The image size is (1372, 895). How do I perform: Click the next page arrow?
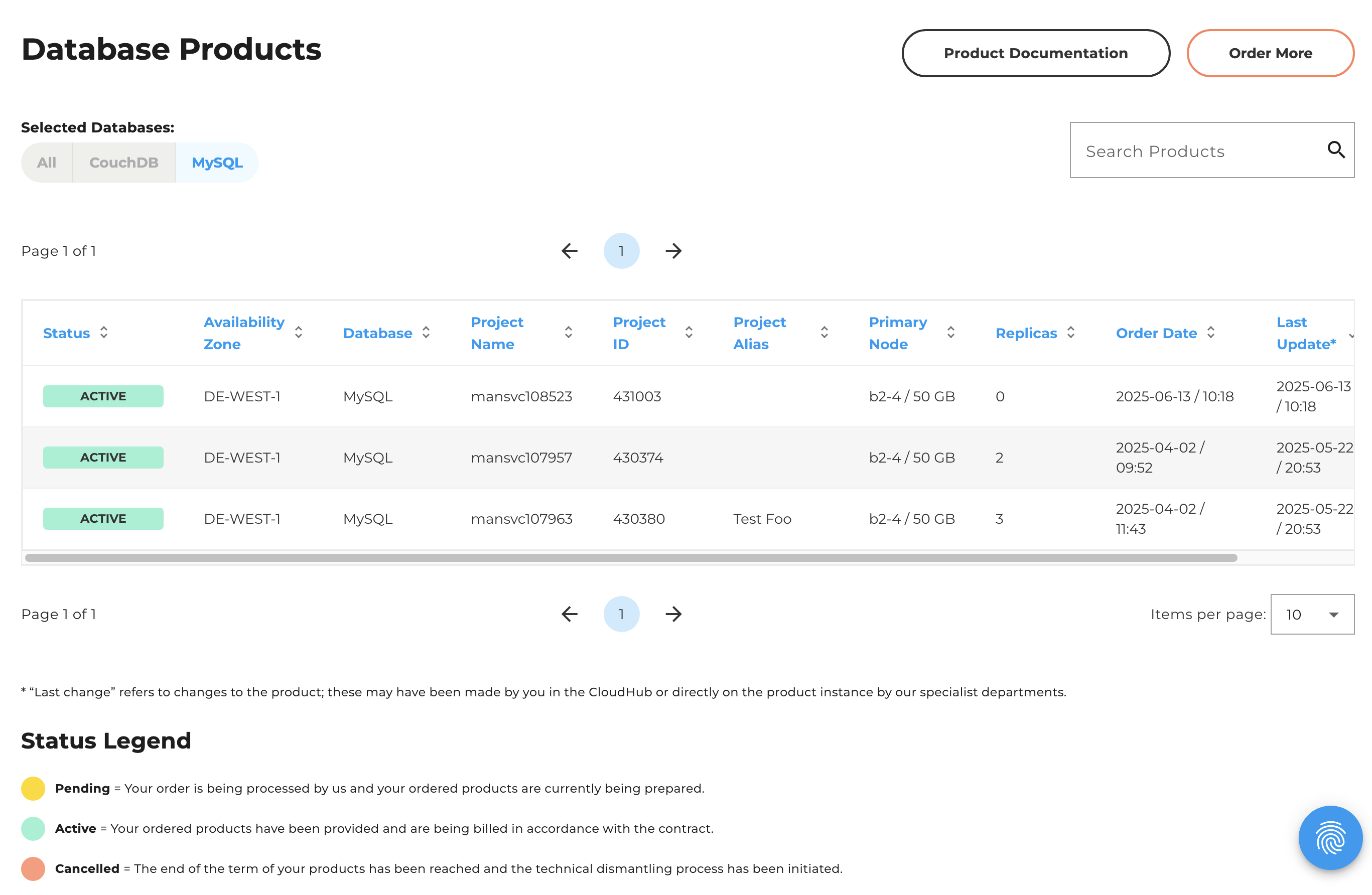point(673,251)
